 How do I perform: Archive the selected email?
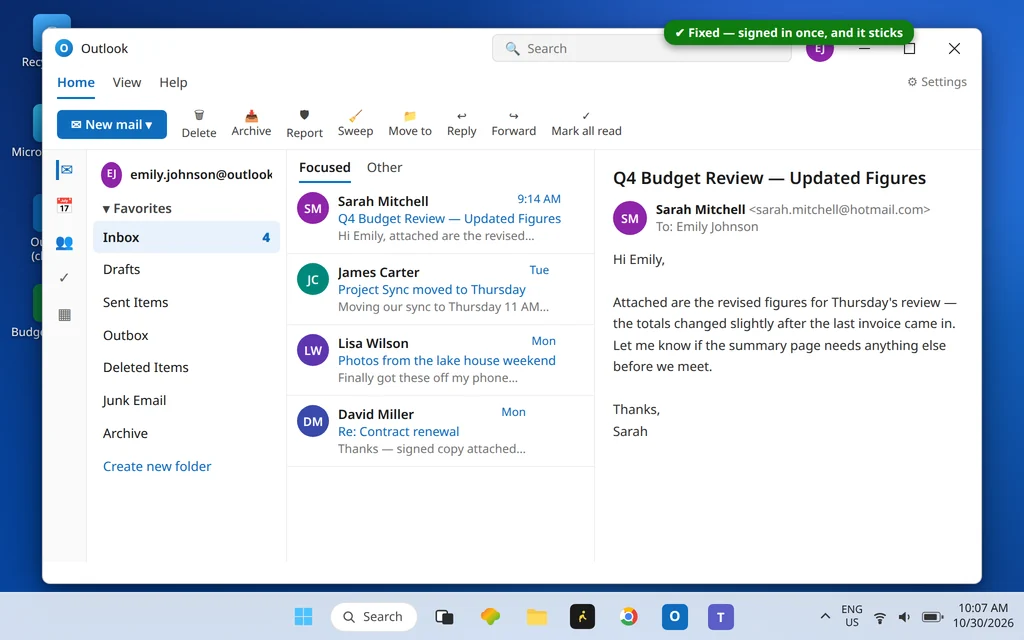(x=251, y=124)
